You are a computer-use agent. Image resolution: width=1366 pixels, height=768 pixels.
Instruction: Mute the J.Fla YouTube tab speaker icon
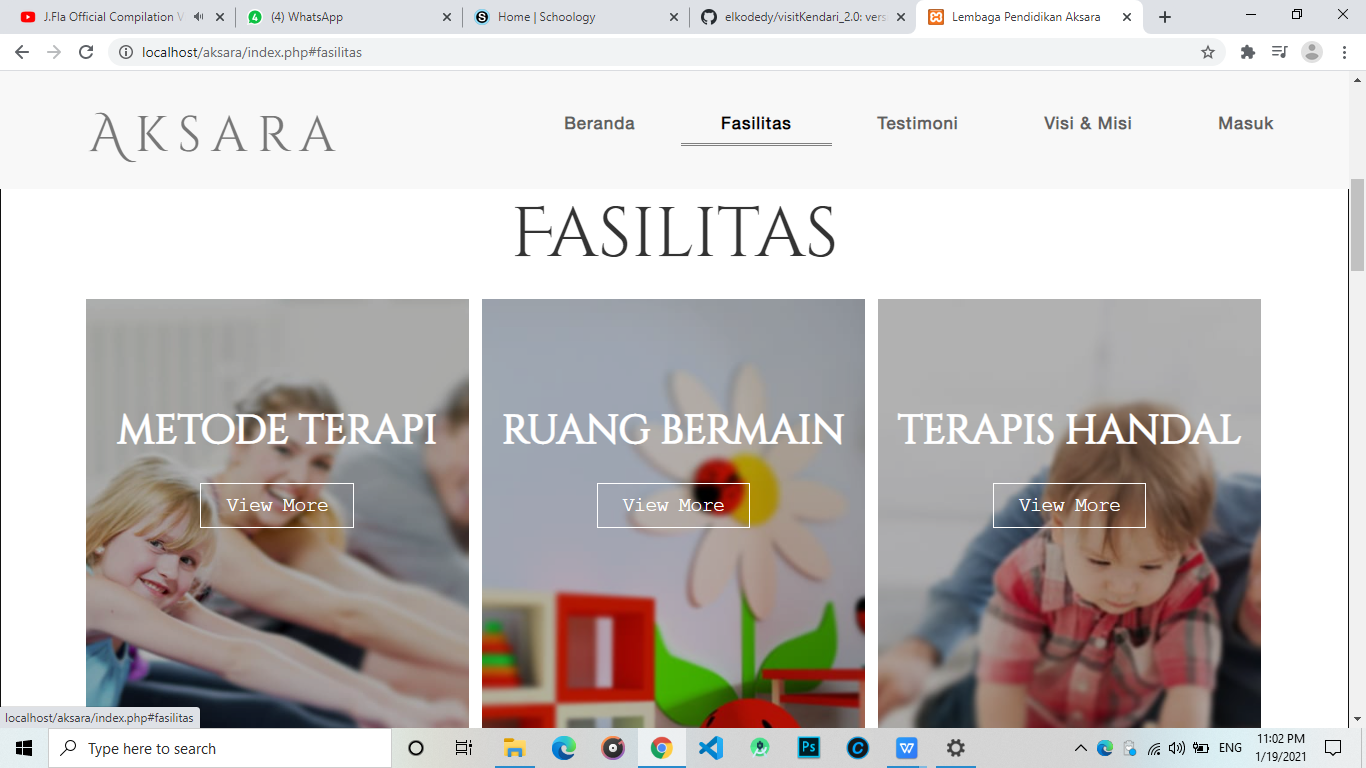coord(196,16)
